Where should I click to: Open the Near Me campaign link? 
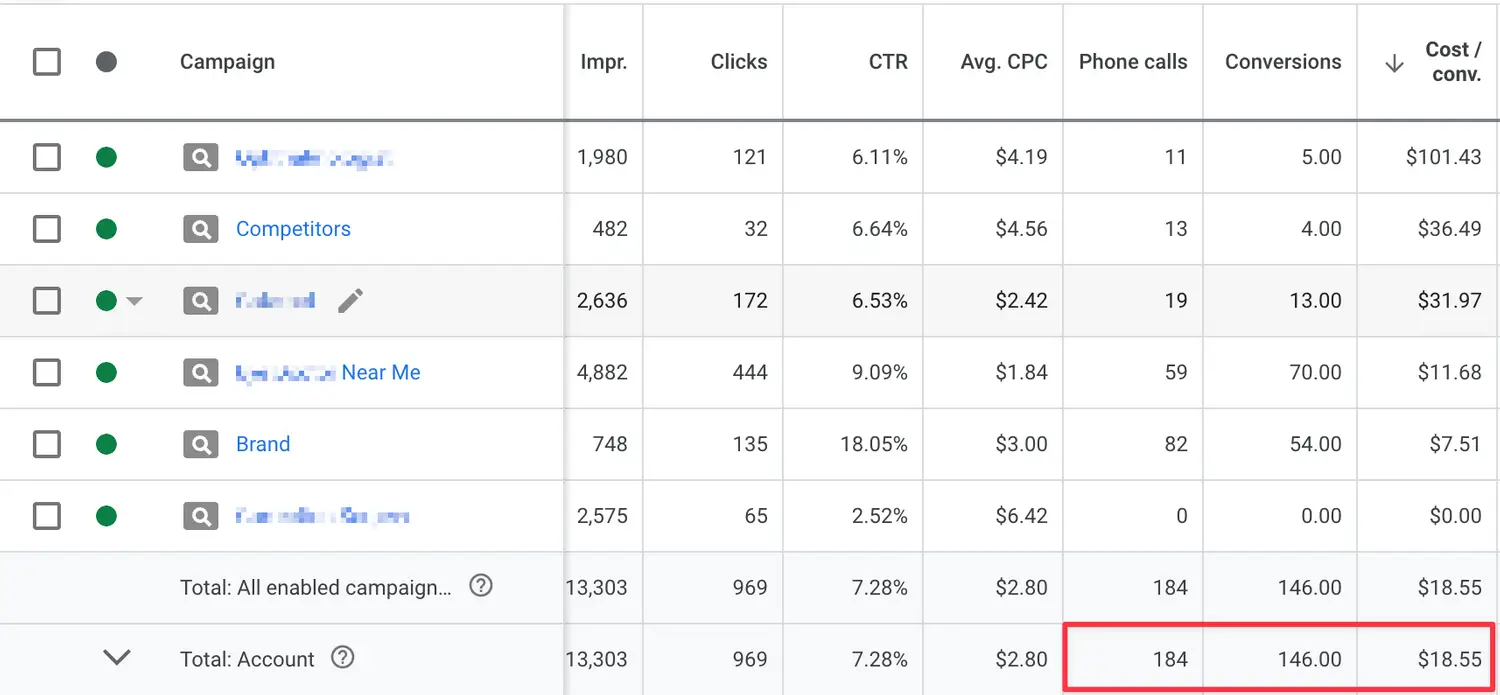380,373
